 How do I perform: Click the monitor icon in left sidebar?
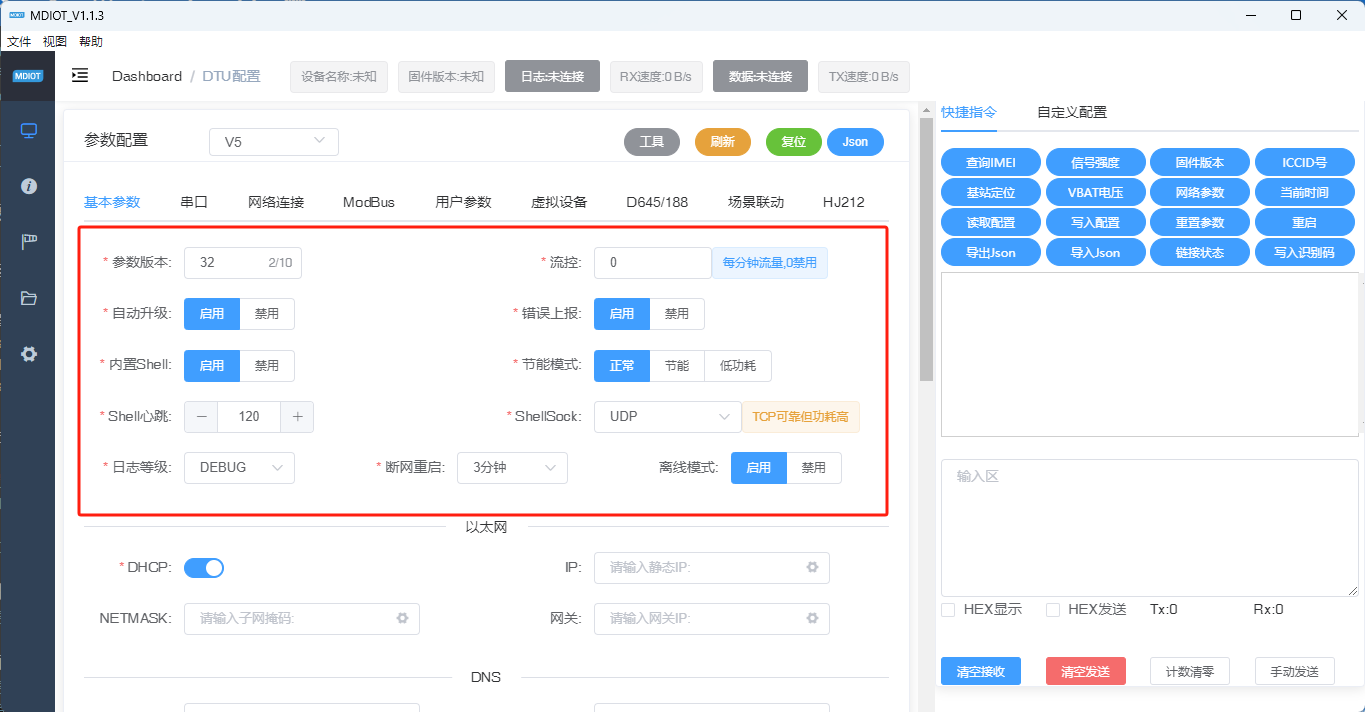[28, 131]
